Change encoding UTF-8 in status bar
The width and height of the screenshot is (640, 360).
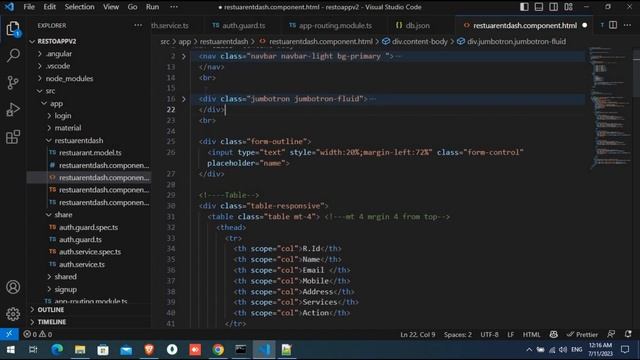pyautogui.click(x=489, y=334)
